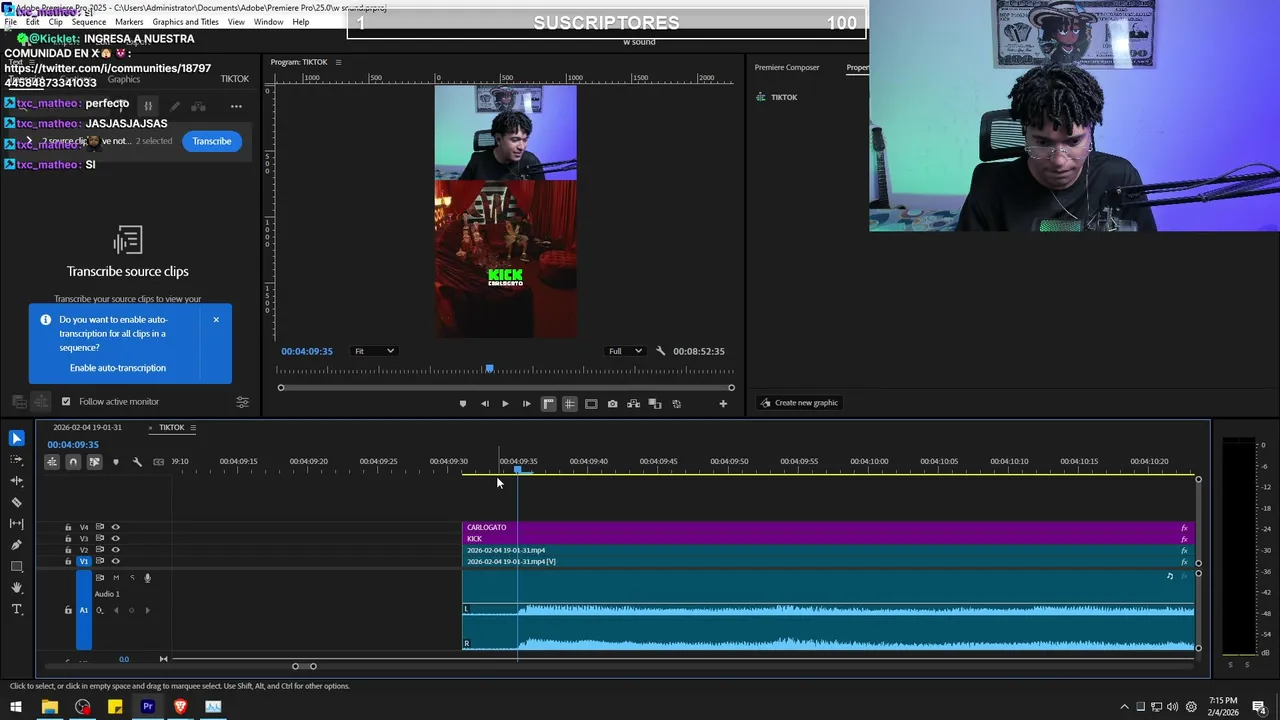
Task: Click the Safe Margins button
Action: [591, 404]
